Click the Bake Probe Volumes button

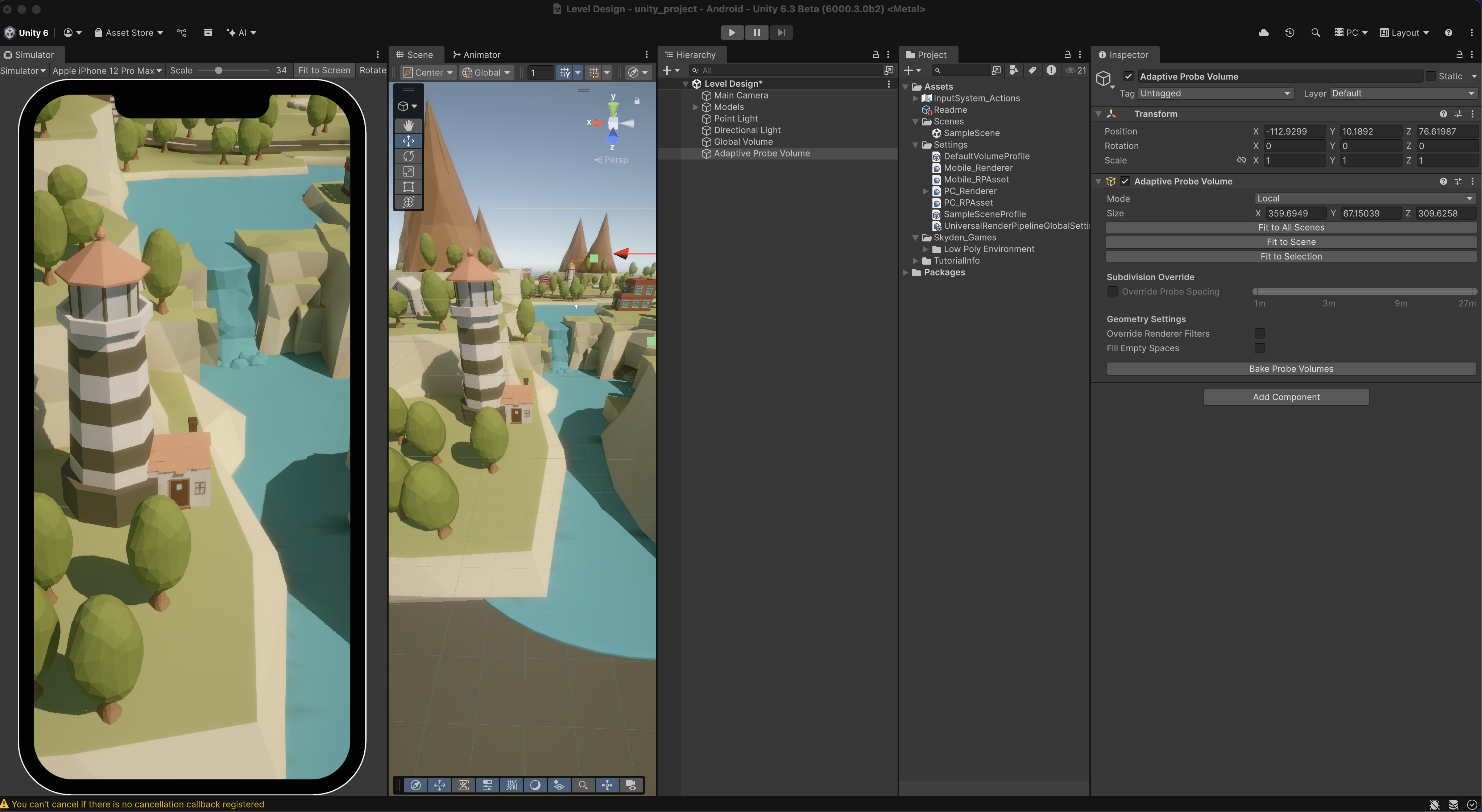point(1291,369)
